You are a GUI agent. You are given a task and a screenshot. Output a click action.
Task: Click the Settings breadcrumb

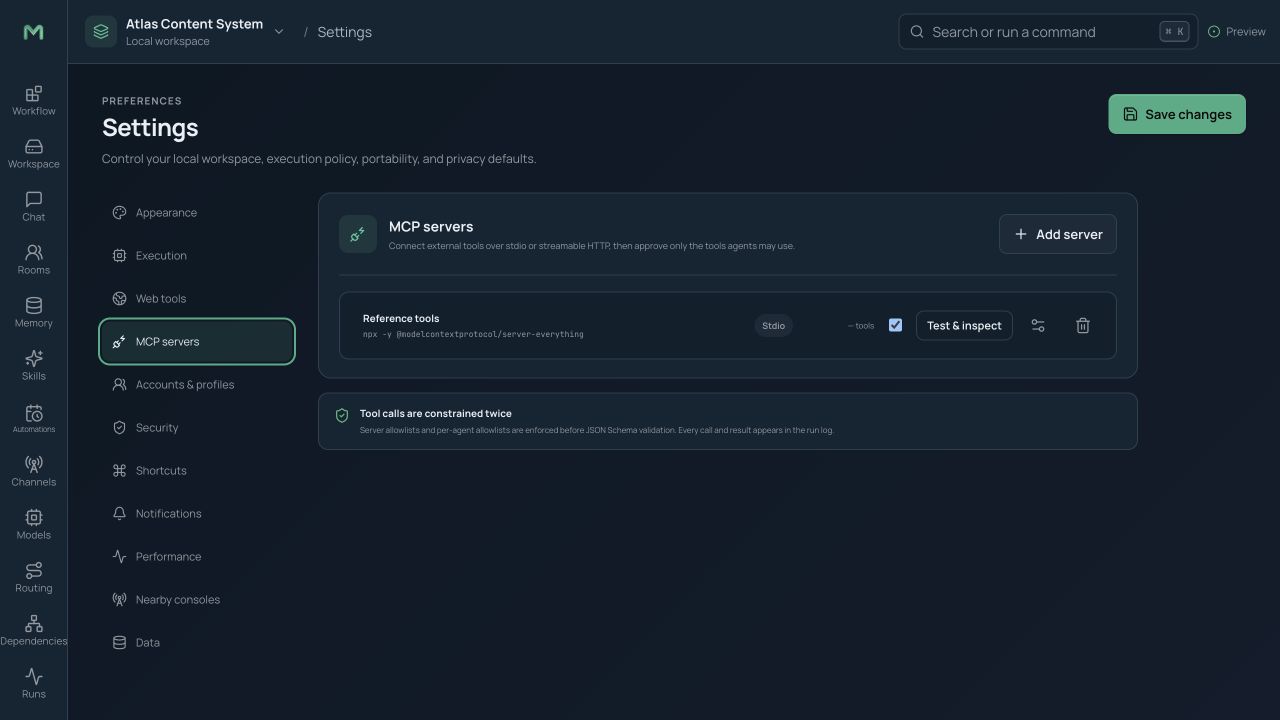coord(344,32)
